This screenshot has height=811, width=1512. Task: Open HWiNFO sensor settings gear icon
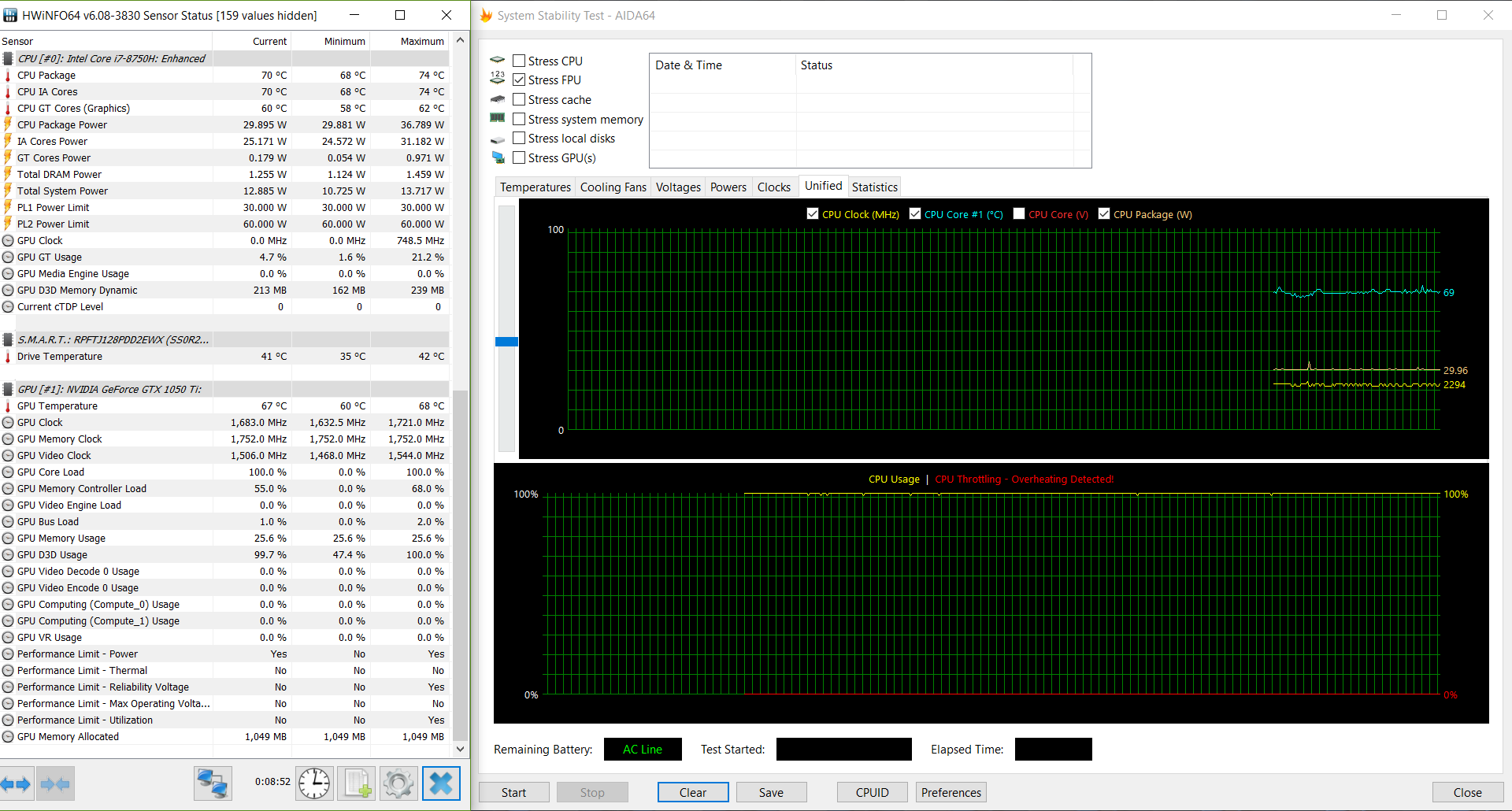(398, 783)
